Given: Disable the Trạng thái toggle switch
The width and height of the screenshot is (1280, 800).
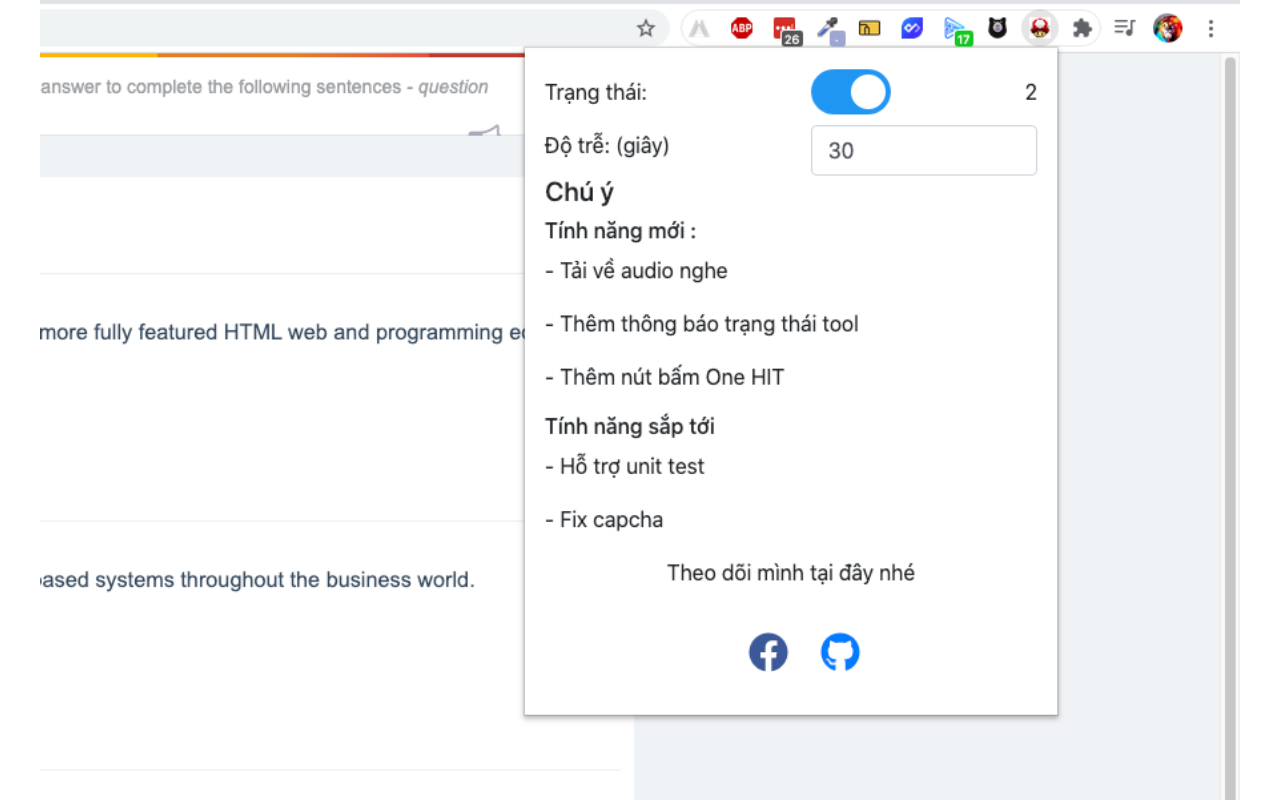Looking at the screenshot, I should [851, 91].
